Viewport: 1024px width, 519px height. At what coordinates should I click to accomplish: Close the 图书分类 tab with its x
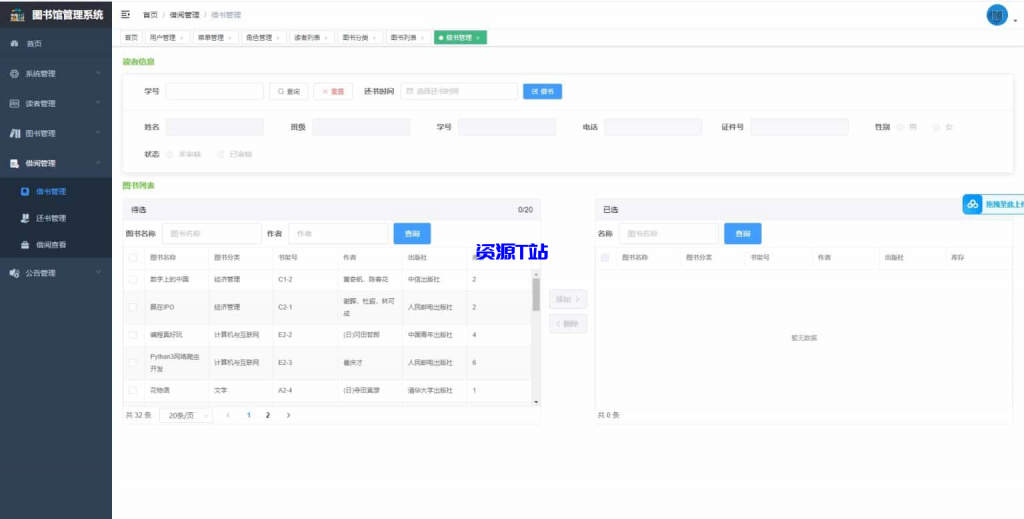(x=374, y=38)
